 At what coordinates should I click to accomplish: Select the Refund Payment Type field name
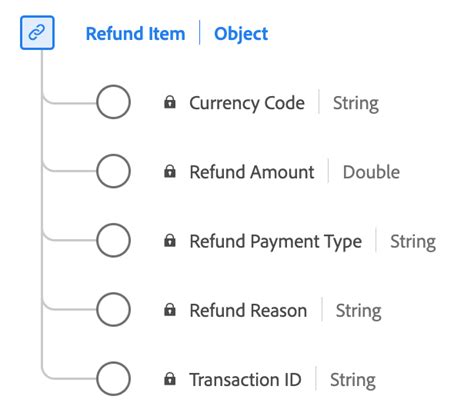(276, 242)
